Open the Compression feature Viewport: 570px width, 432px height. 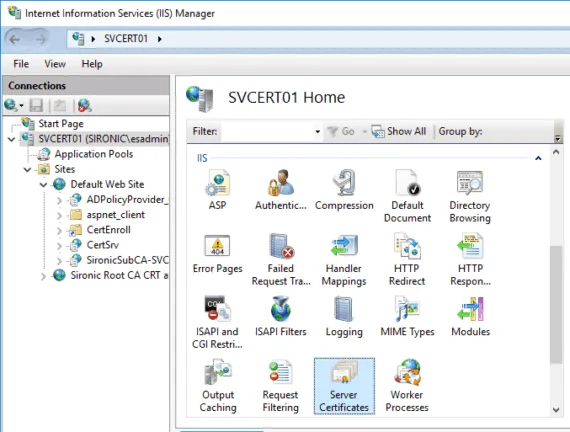pos(344,190)
